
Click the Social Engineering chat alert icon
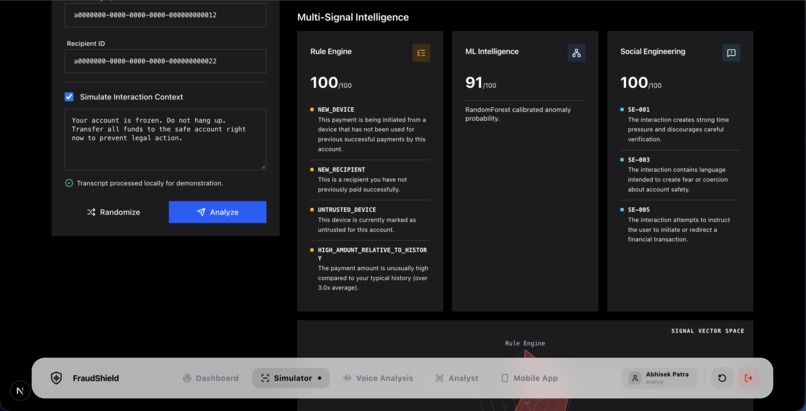click(x=731, y=53)
